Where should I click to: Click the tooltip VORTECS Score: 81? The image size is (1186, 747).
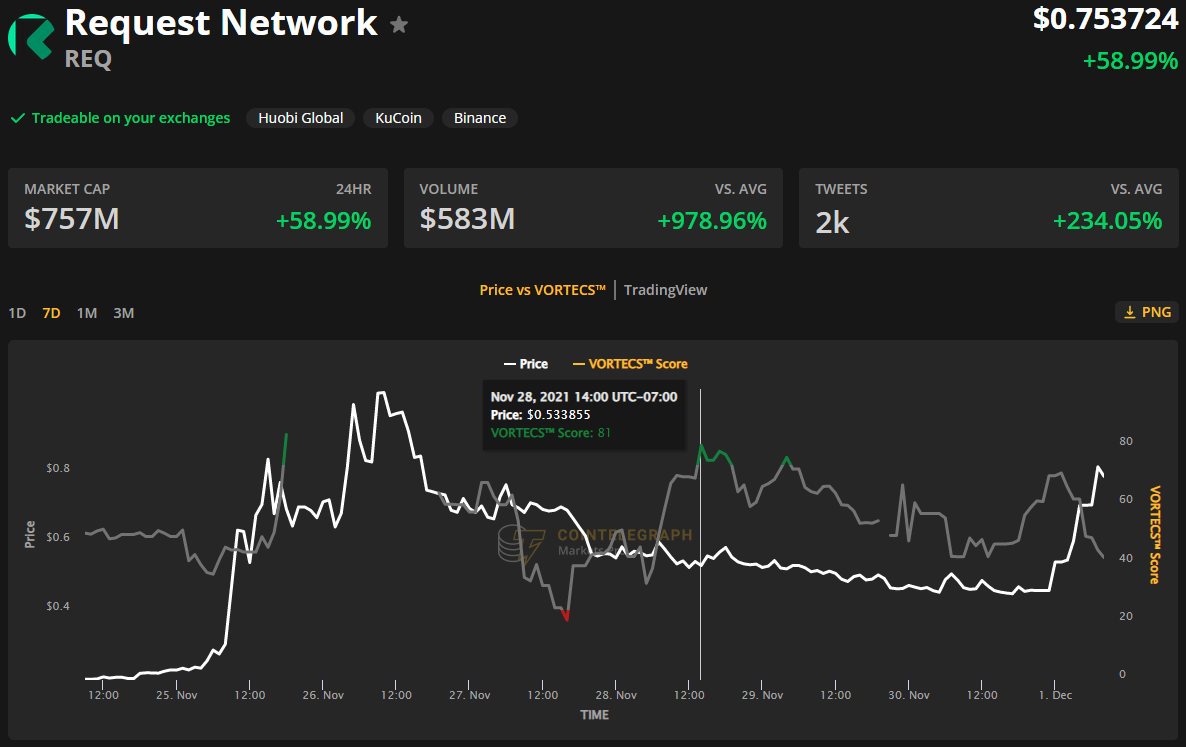pyautogui.click(x=551, y=432)
